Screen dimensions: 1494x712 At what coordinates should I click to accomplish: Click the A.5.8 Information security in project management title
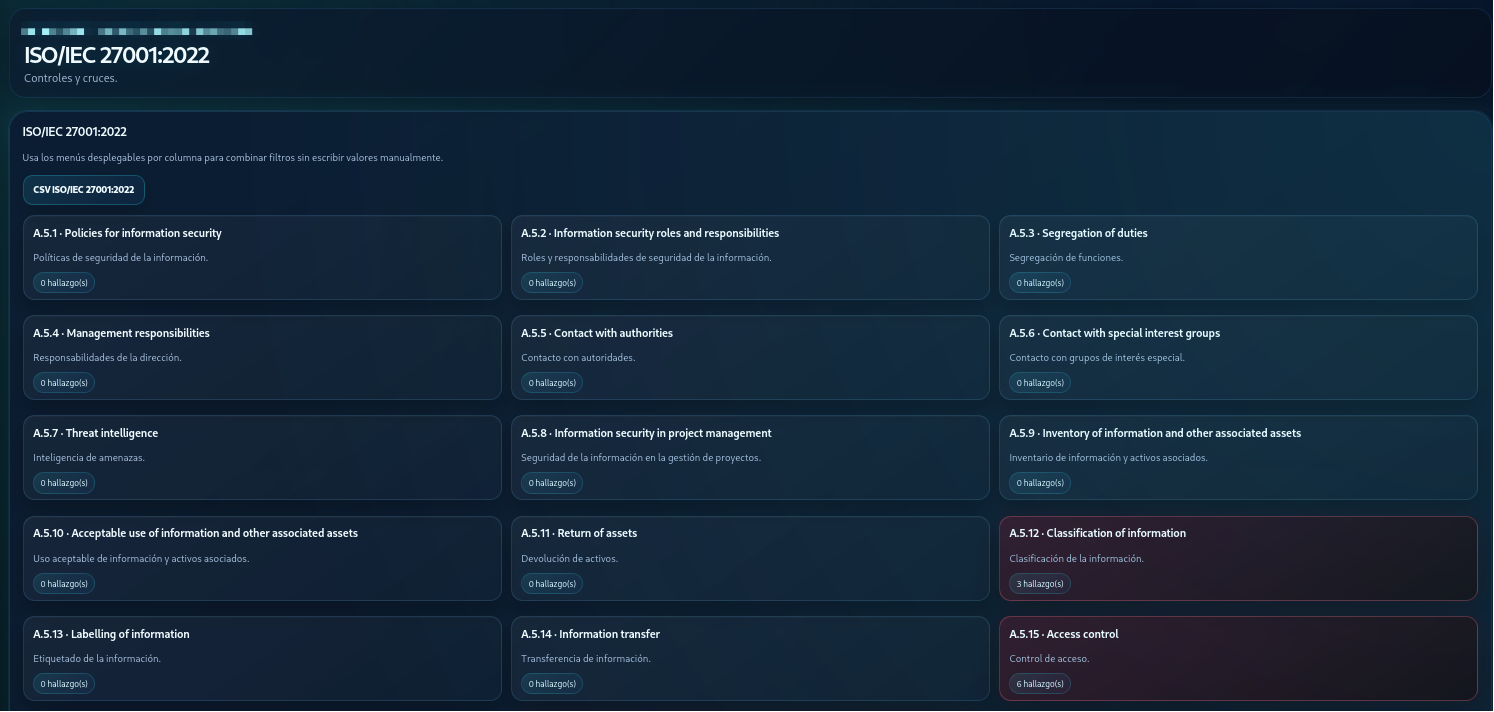coord(646,433)
